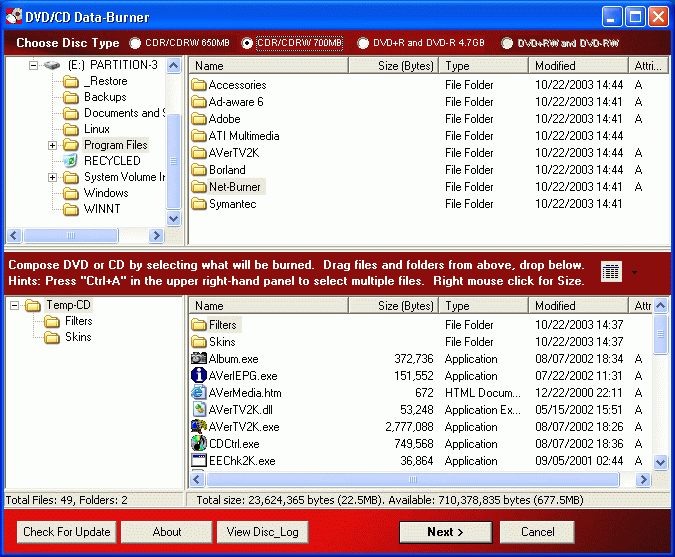Click the _Restore folder icon
This screenshot has height=557, width=675.
coord(70,81)
